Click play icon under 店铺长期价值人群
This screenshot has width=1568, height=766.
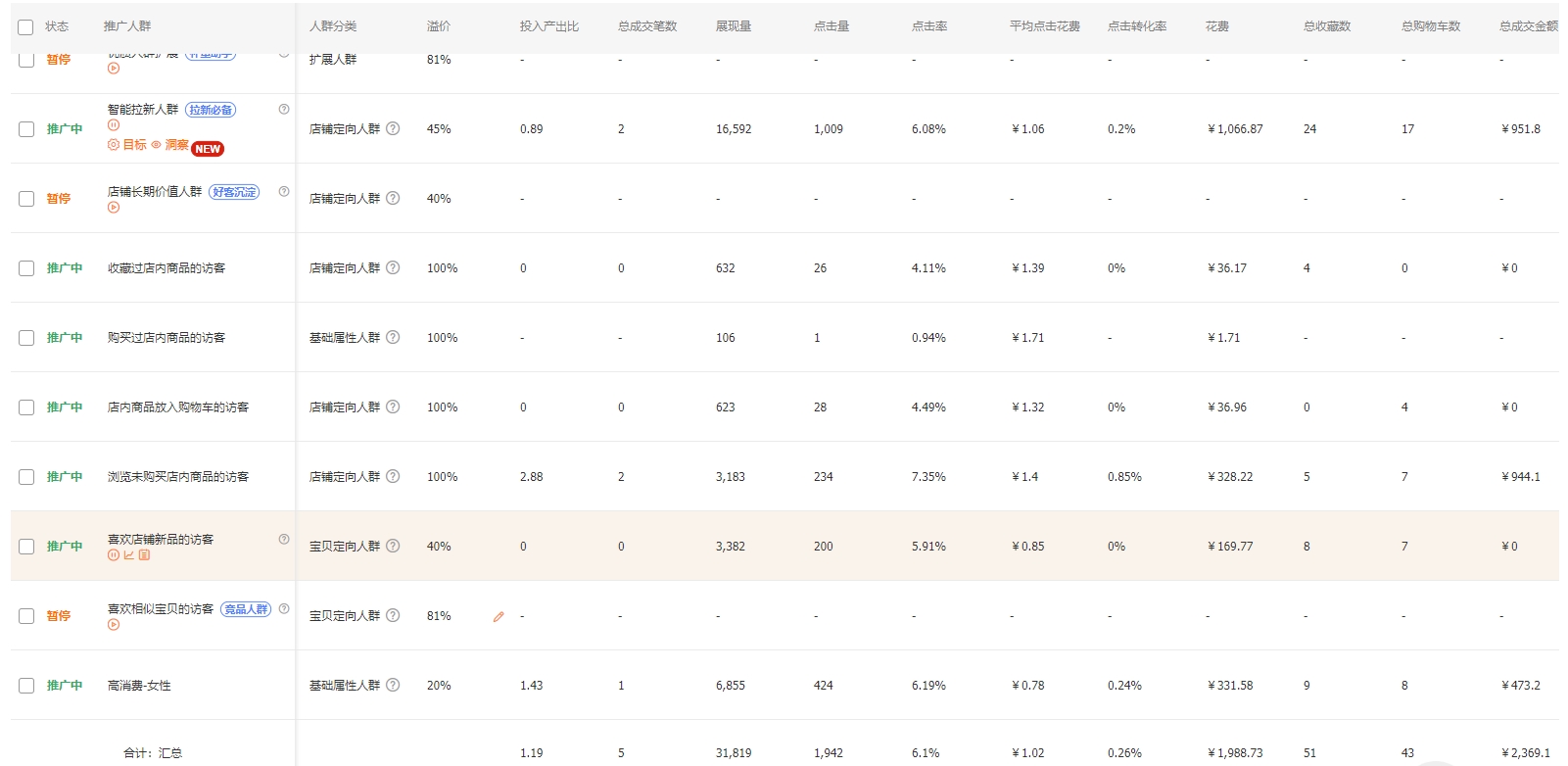point(114,208)
